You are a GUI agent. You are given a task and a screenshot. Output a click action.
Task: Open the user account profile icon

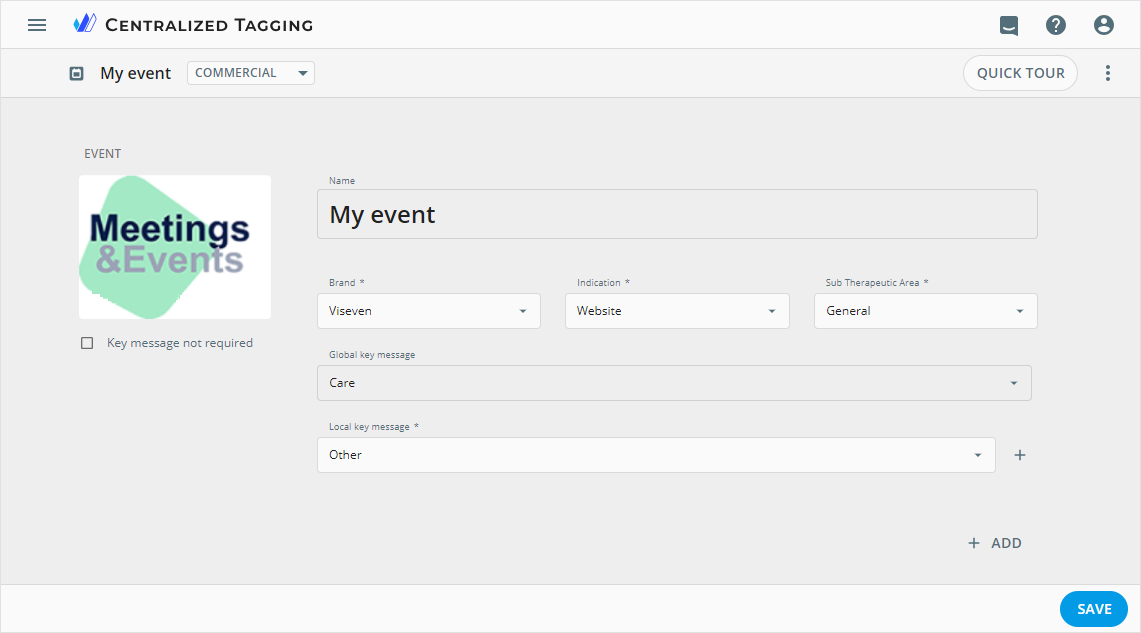click(1104, 25)
